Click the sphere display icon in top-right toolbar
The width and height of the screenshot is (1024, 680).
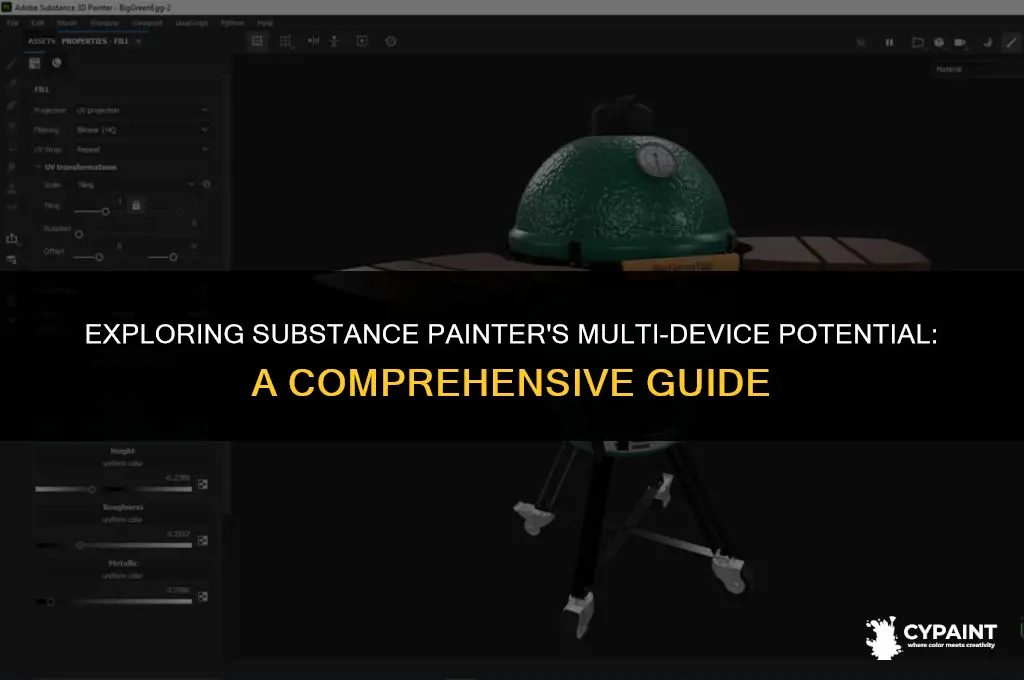click(938, 42)
